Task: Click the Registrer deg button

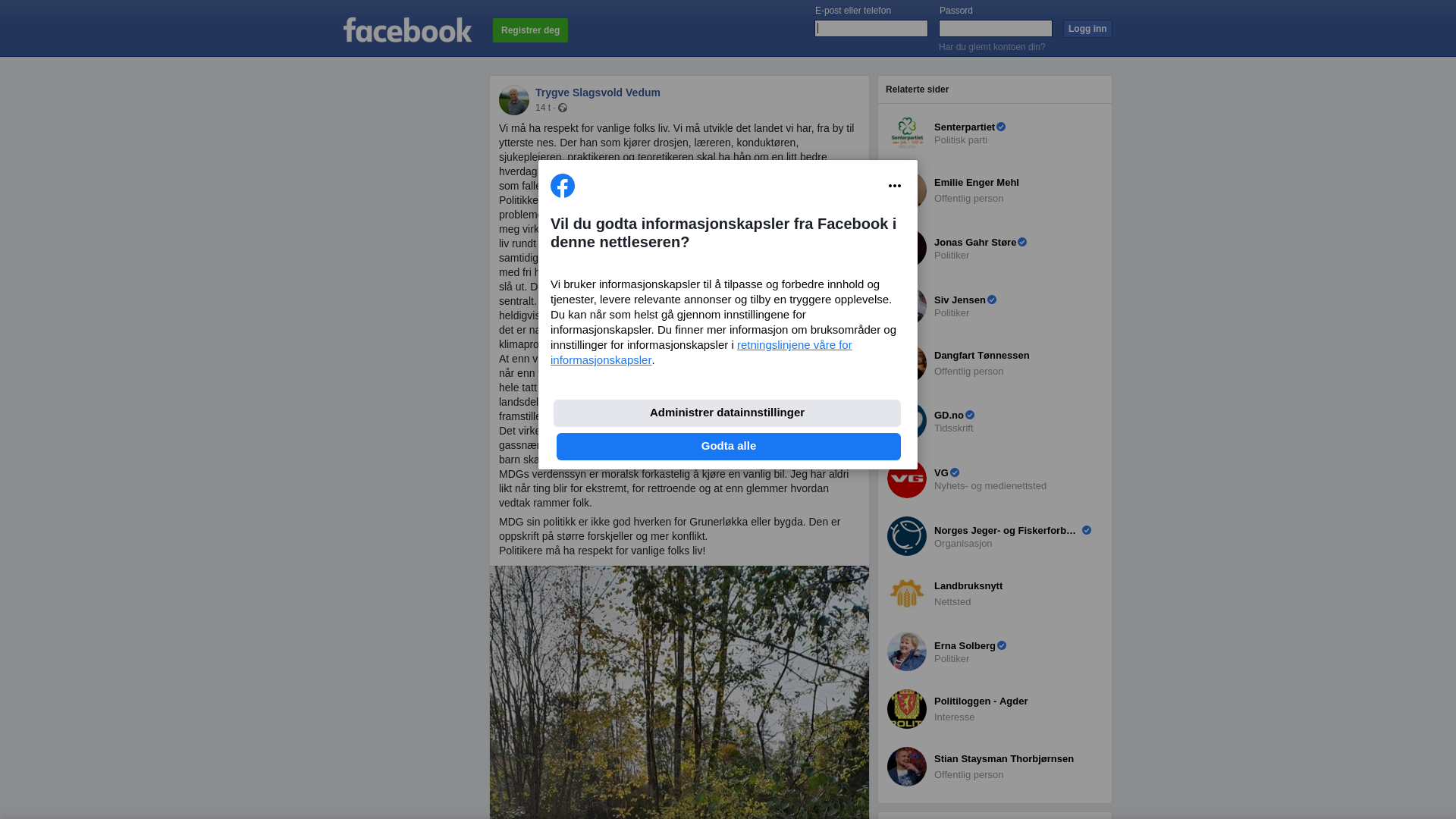Action: (x=530, y=30)
